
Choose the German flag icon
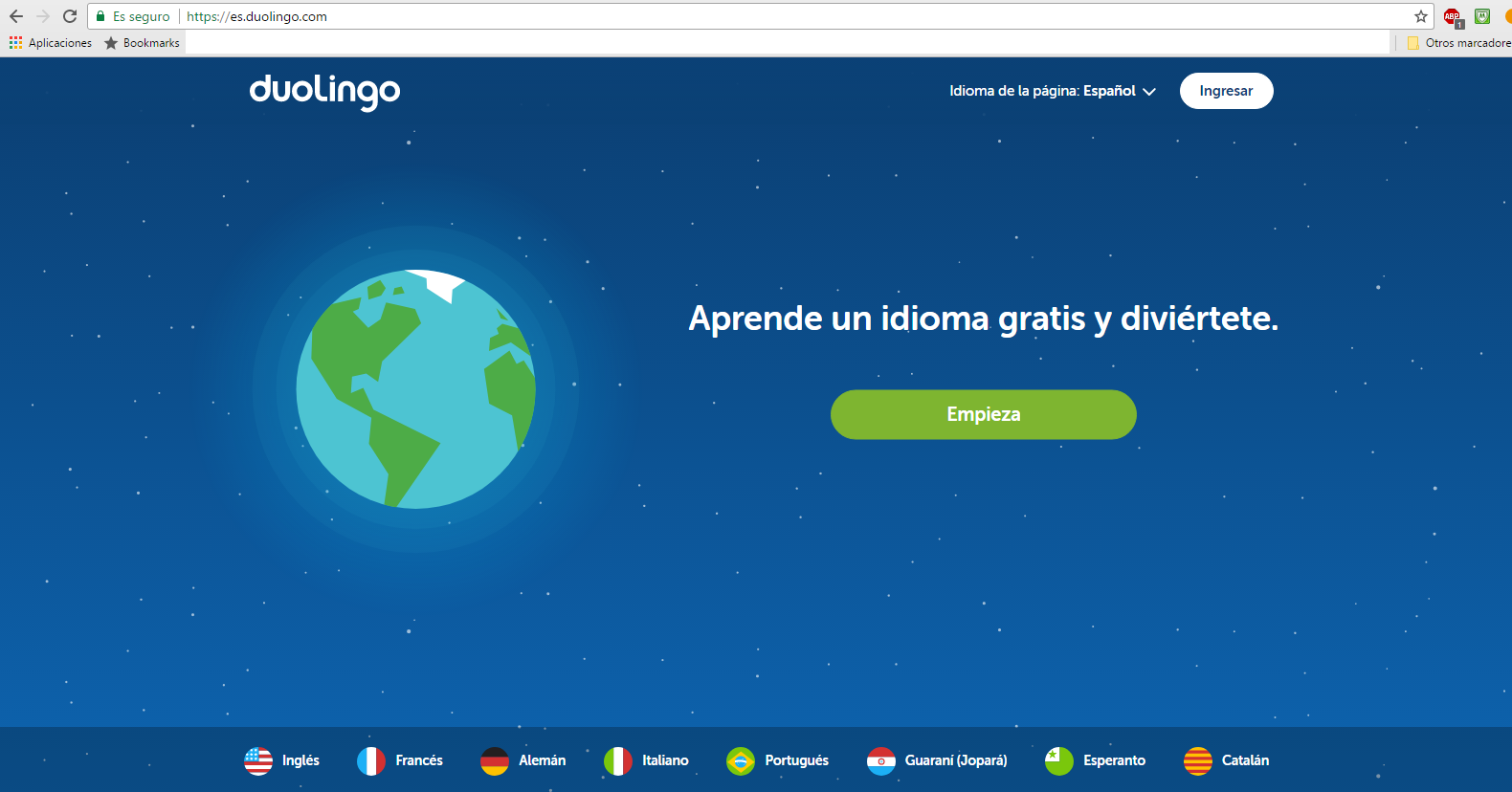pos(495,760)
